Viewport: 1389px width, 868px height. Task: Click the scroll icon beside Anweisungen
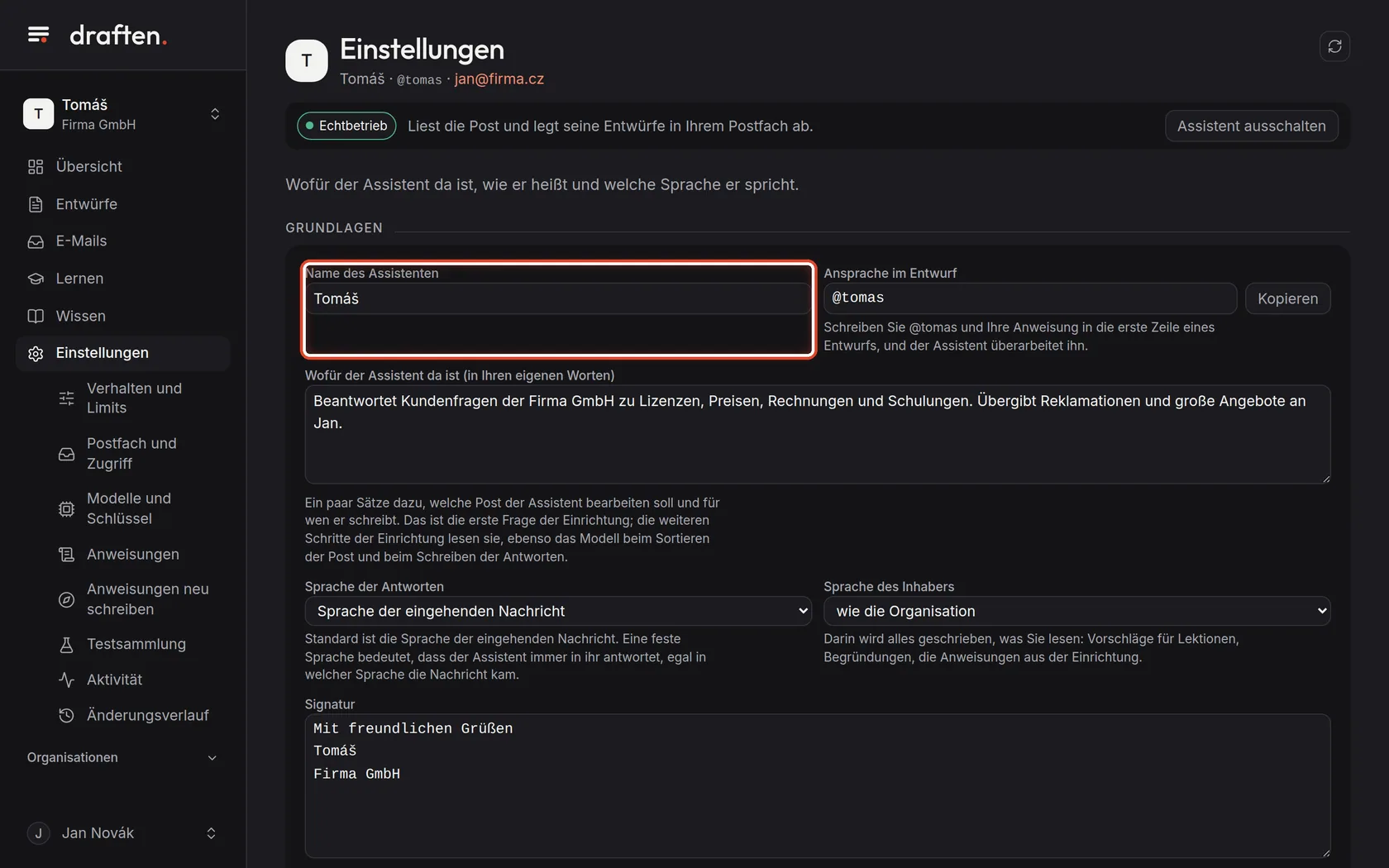click(66, 555)
